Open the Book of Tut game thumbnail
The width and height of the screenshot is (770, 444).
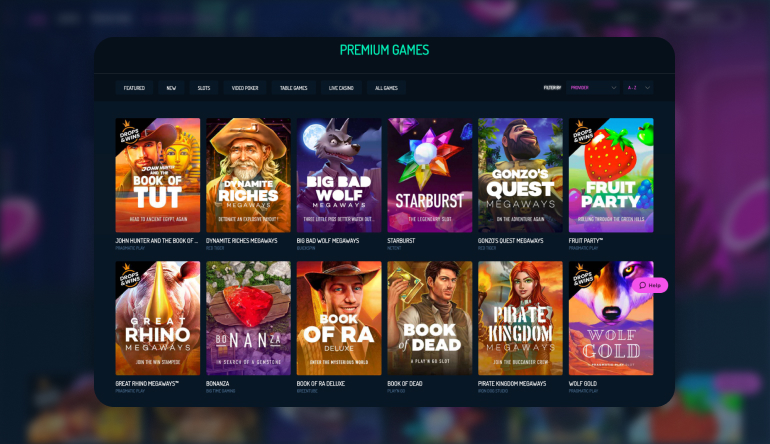click(x=158, y=175)
